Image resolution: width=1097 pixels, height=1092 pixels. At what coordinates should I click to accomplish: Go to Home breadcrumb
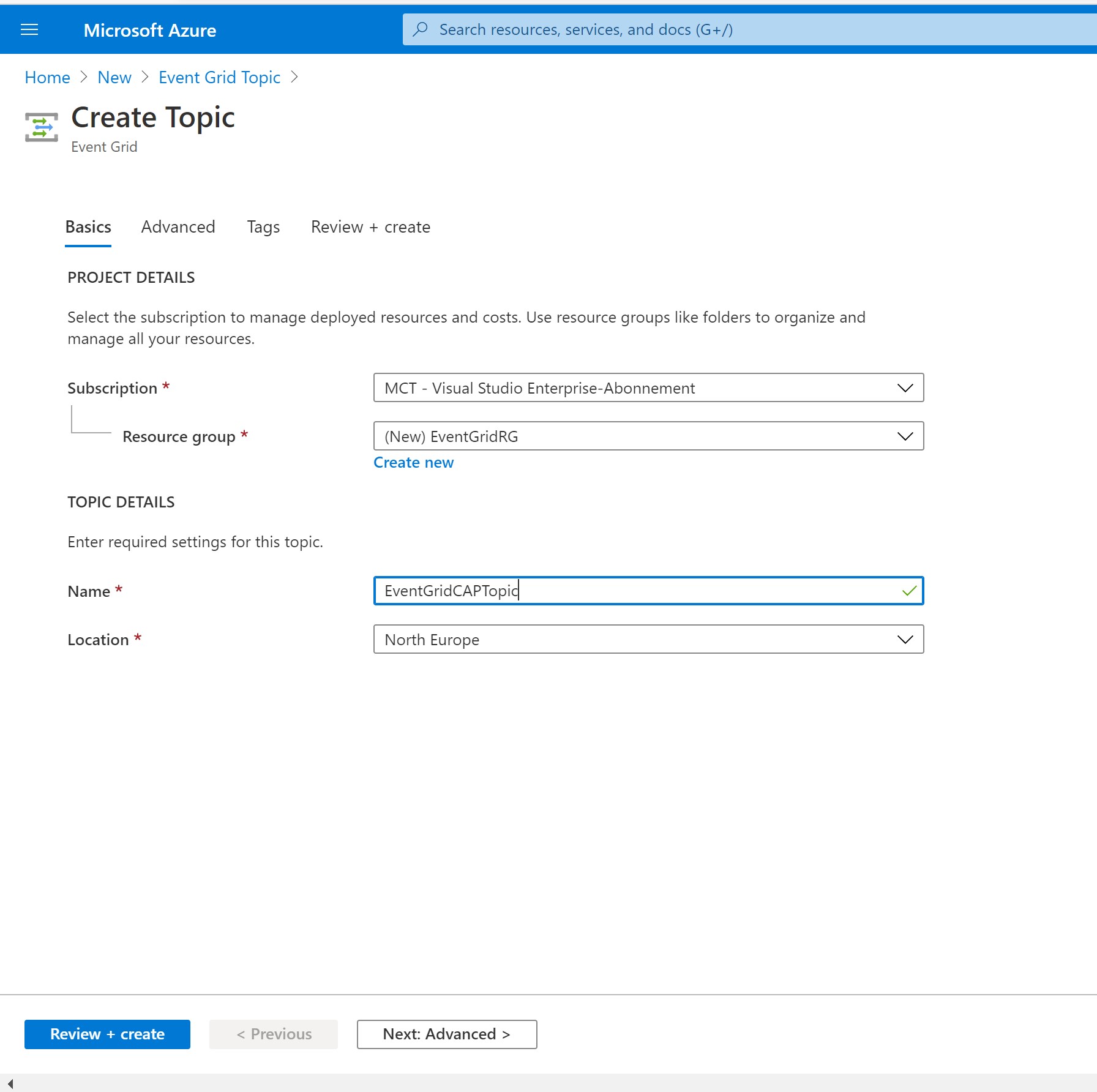click(x=47, y=78)
